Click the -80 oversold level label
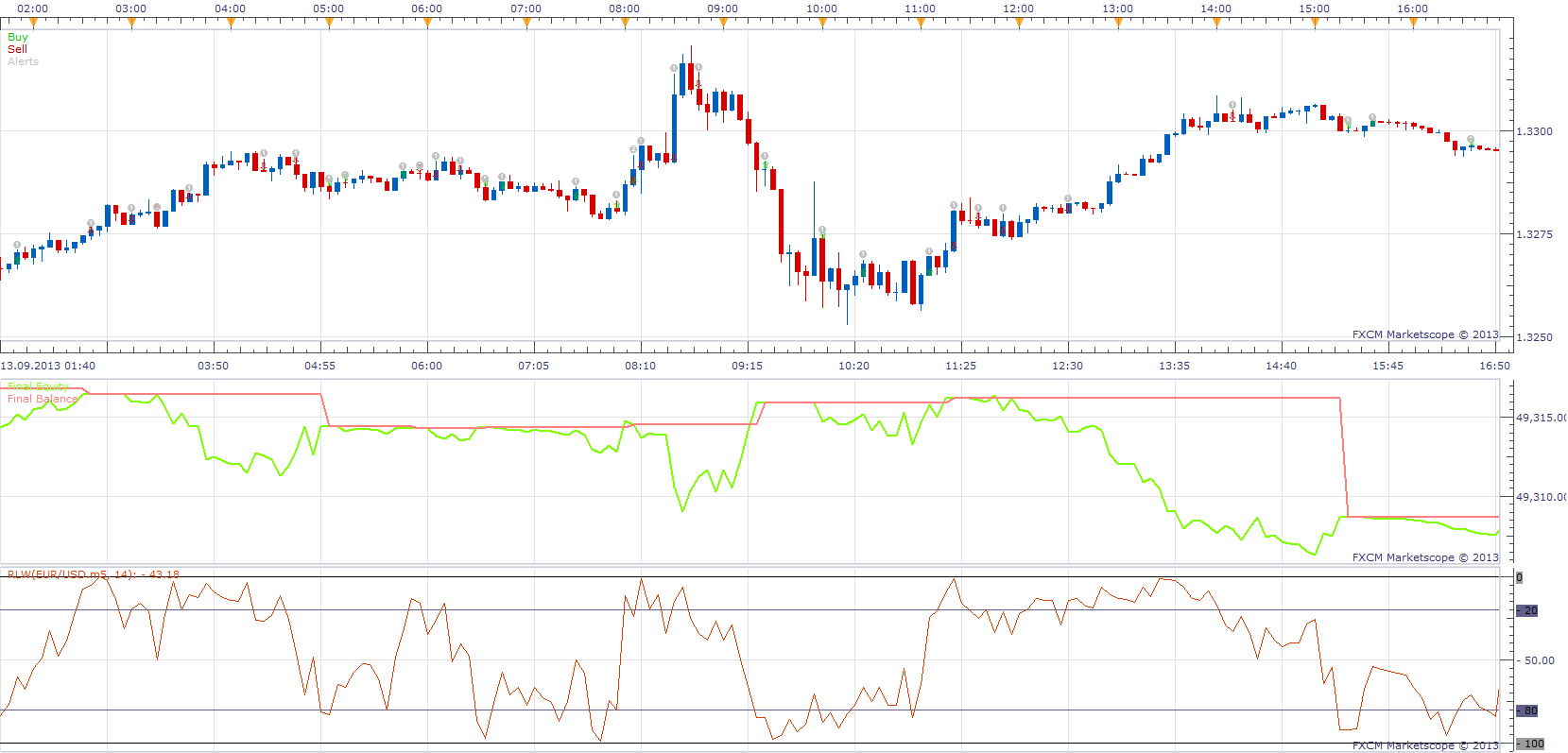The image size is (1568, 753). point(1527,710)
